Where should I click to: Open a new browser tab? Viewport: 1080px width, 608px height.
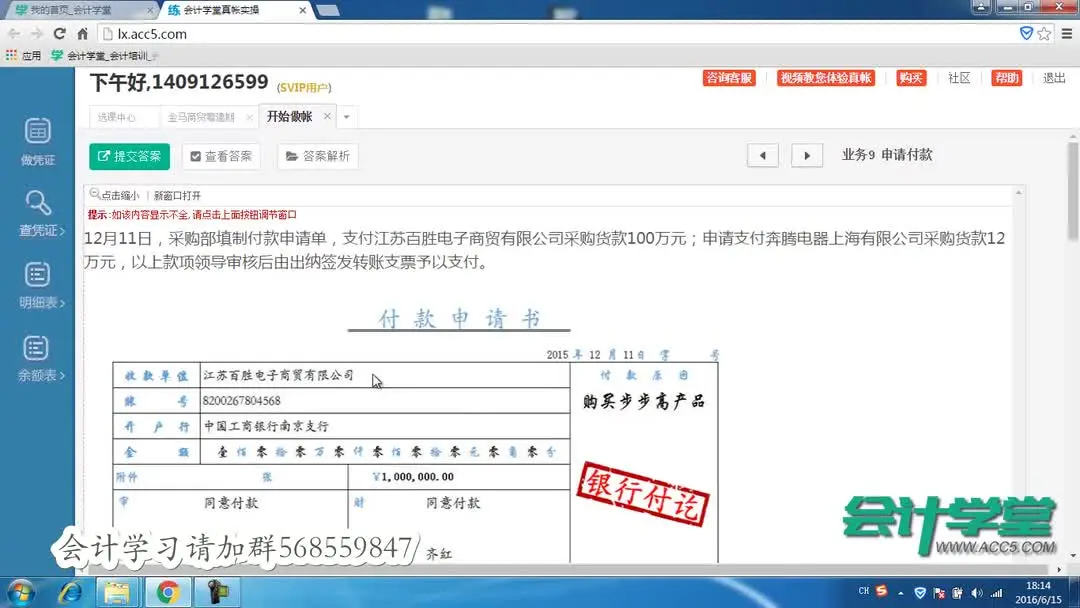(328, 10)
